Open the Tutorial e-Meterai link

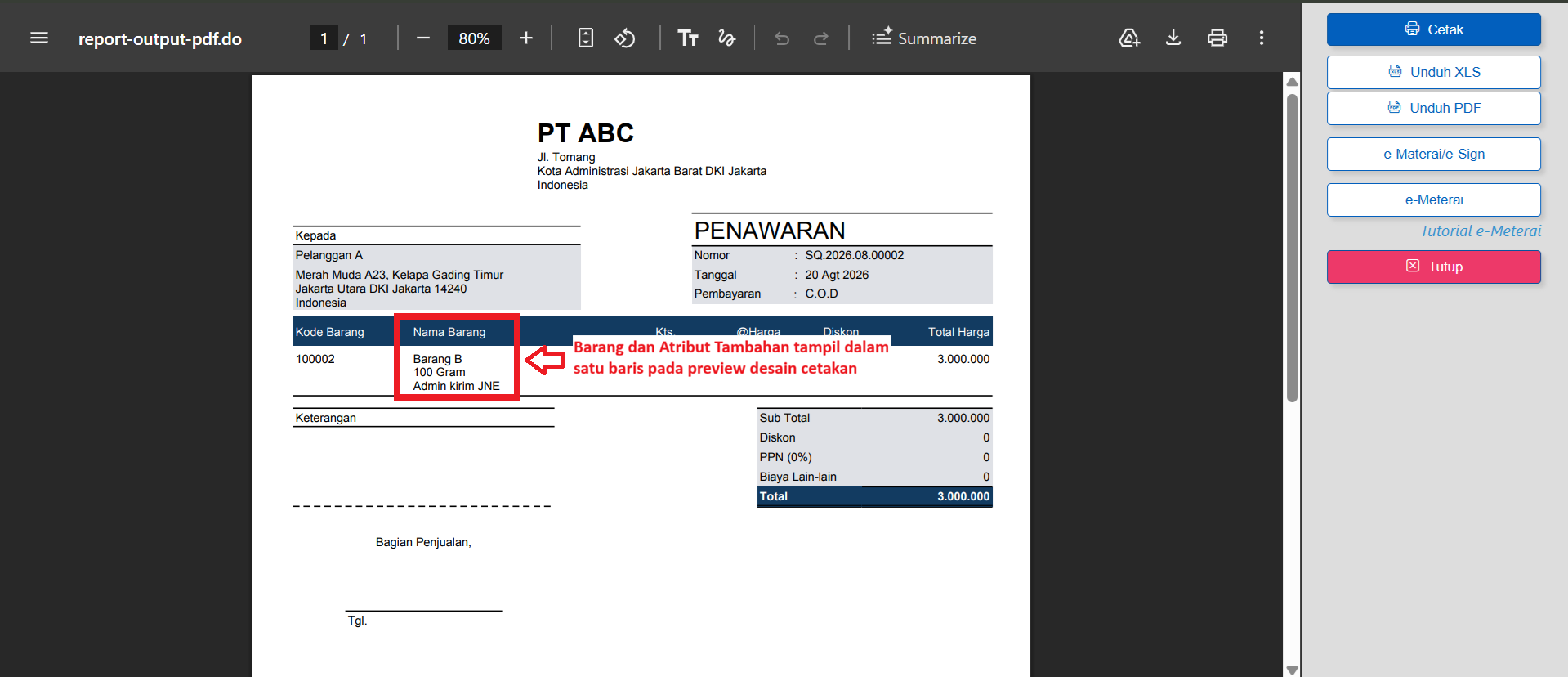tap(1481, 231)
